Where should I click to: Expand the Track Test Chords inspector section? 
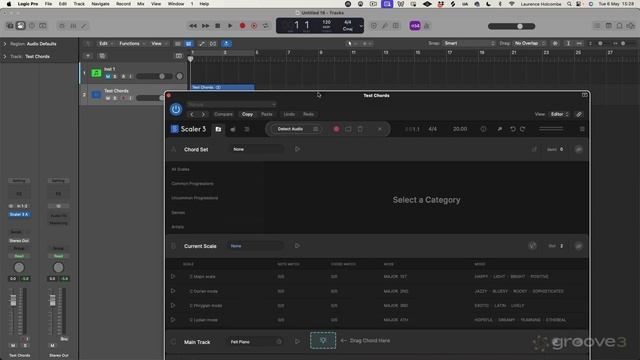[x=5, y=56]
